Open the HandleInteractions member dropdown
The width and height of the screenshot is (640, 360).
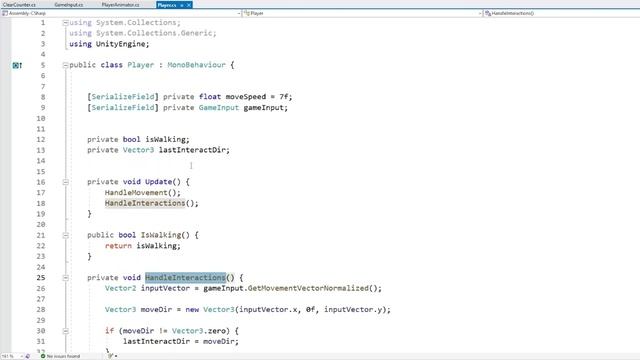click(x=561, y=13)
